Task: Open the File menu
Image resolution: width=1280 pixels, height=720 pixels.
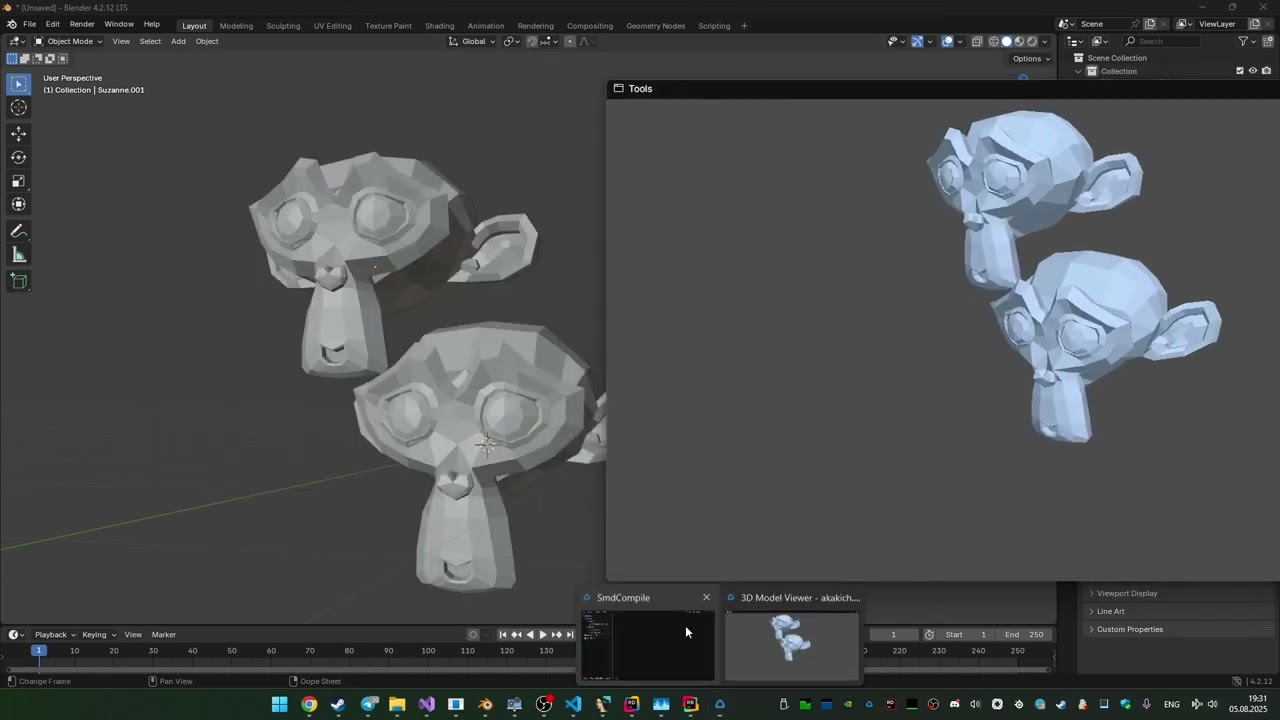Action: 30,24
